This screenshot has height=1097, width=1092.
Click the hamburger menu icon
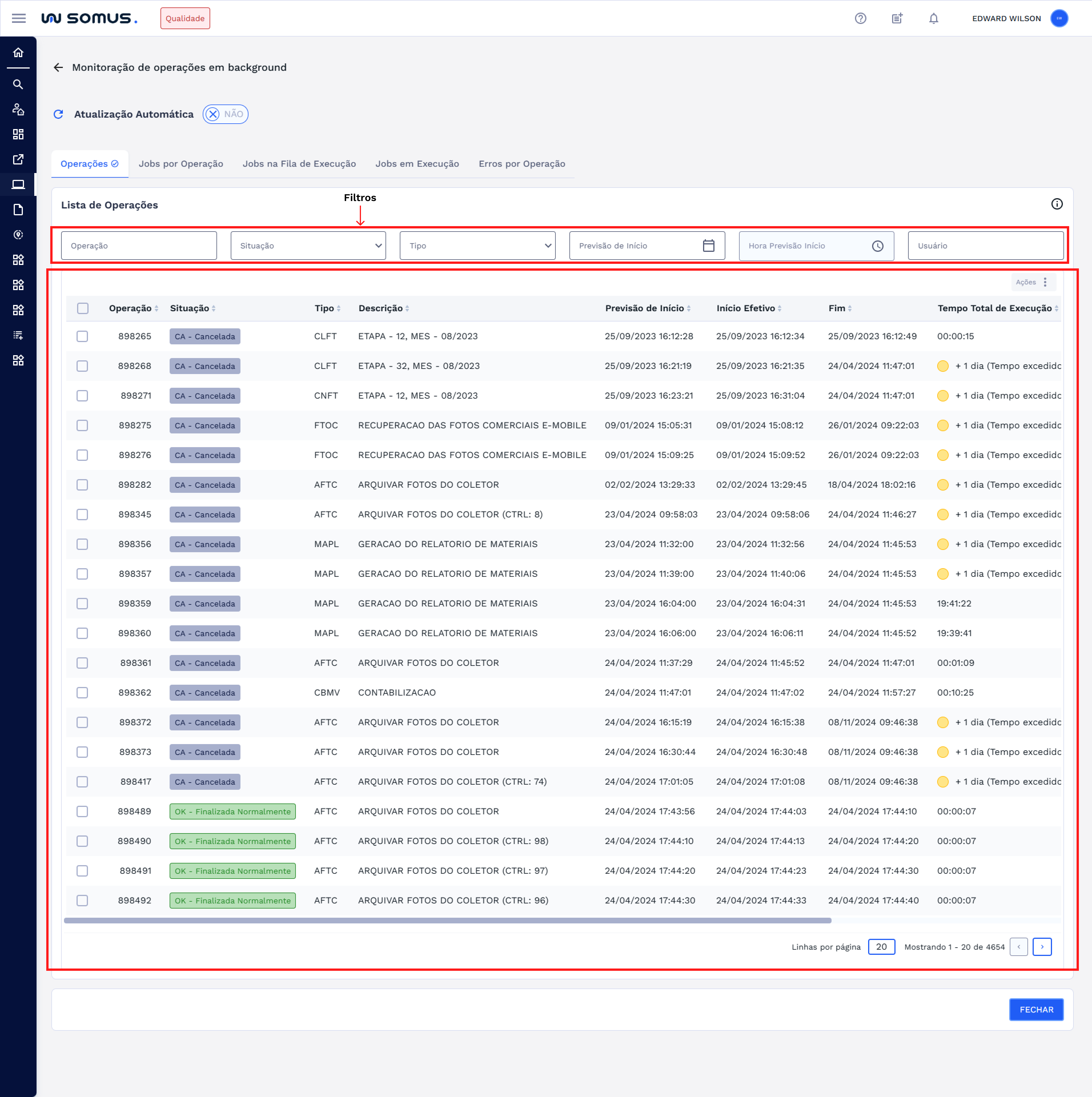[19, 18]
